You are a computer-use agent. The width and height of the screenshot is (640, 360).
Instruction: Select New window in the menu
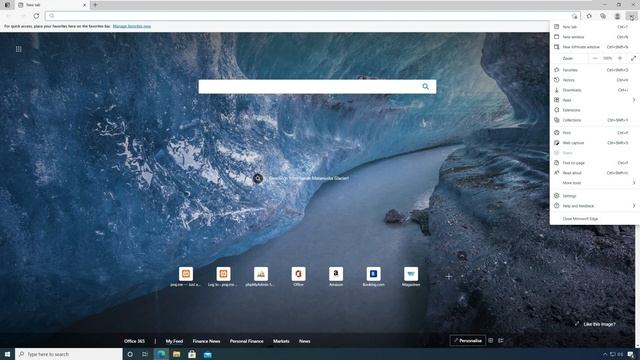595,37
